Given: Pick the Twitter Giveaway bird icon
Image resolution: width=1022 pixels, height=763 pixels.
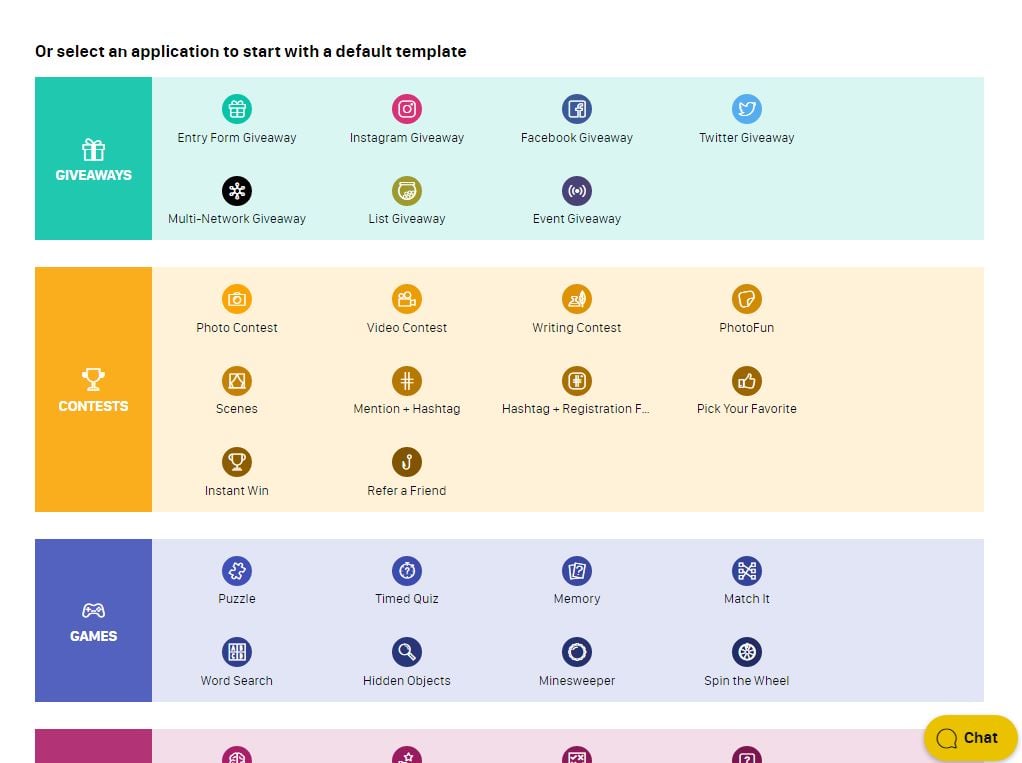Looking at the screenshot, I should click(x=747, y=109).
